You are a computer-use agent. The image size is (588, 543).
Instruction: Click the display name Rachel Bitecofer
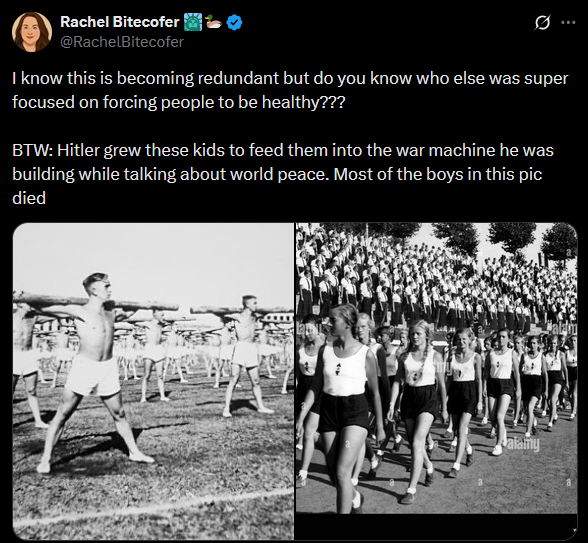[x=119, y=22]
